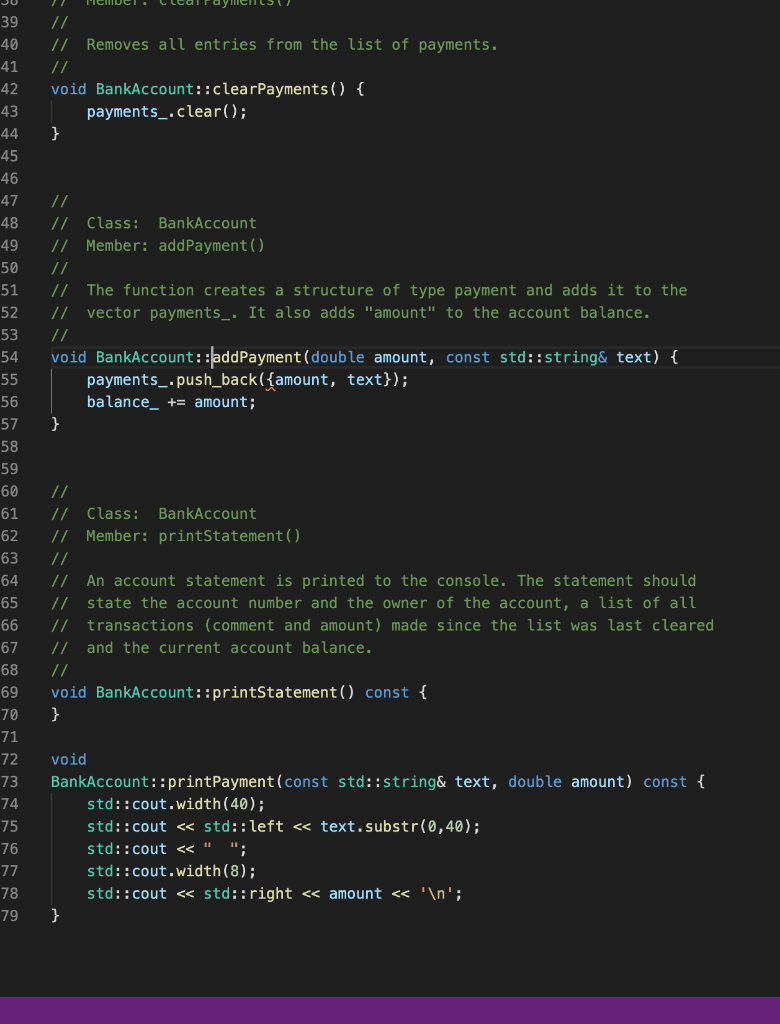Click the '\n' character literal on line 78
Viewport: 780px width, 1024px height.
pos(436,893)
